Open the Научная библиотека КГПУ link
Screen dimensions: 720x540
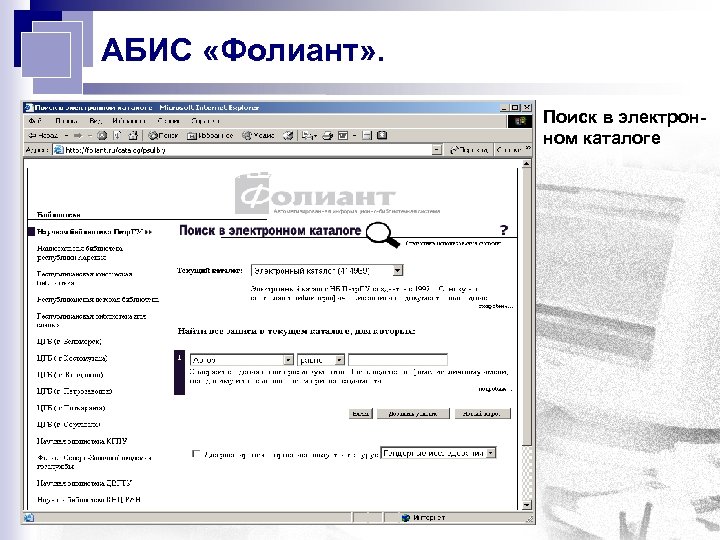point(82,441)
